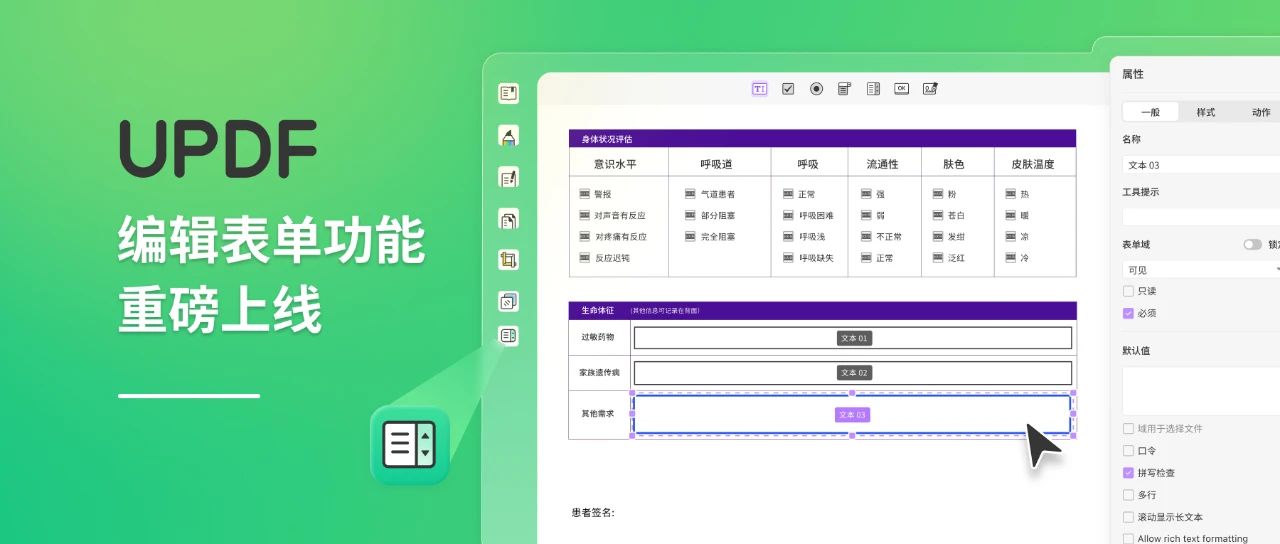Screen dimensions: 1280x544
Task: Click the form field icon beside 警报
Action: click(584, 194)
